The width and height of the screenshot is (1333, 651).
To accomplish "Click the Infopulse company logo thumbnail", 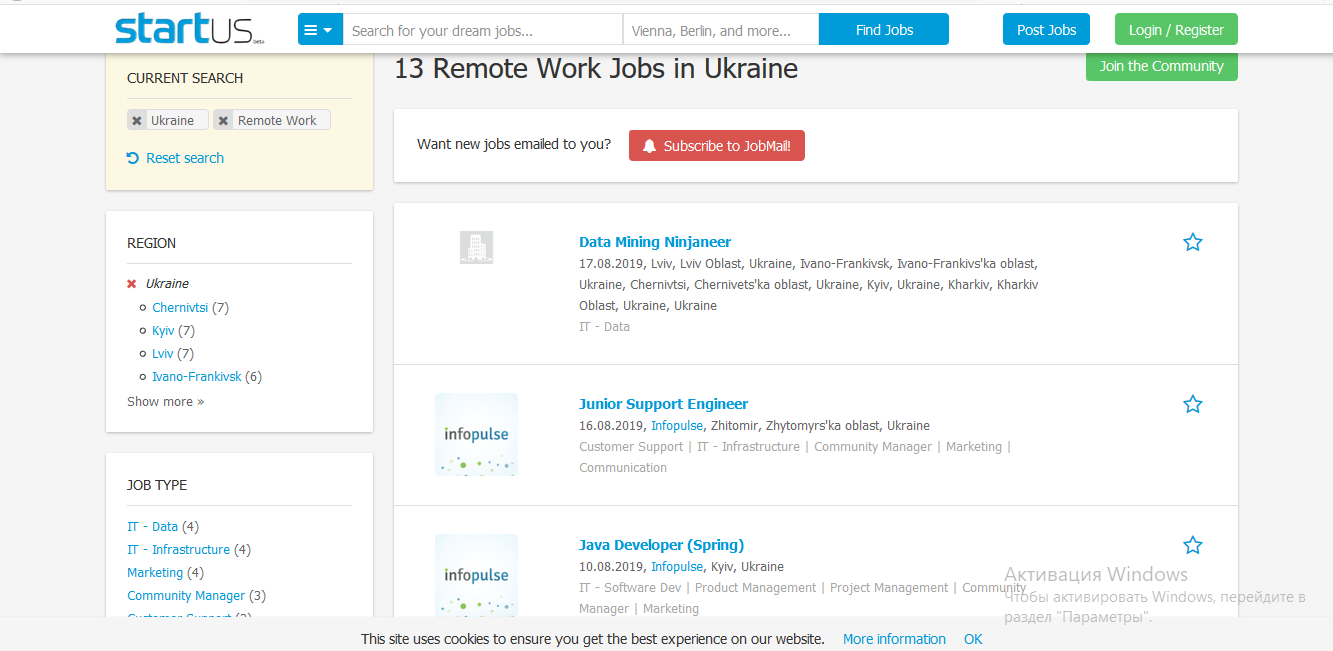I will [x=476, y=435].
